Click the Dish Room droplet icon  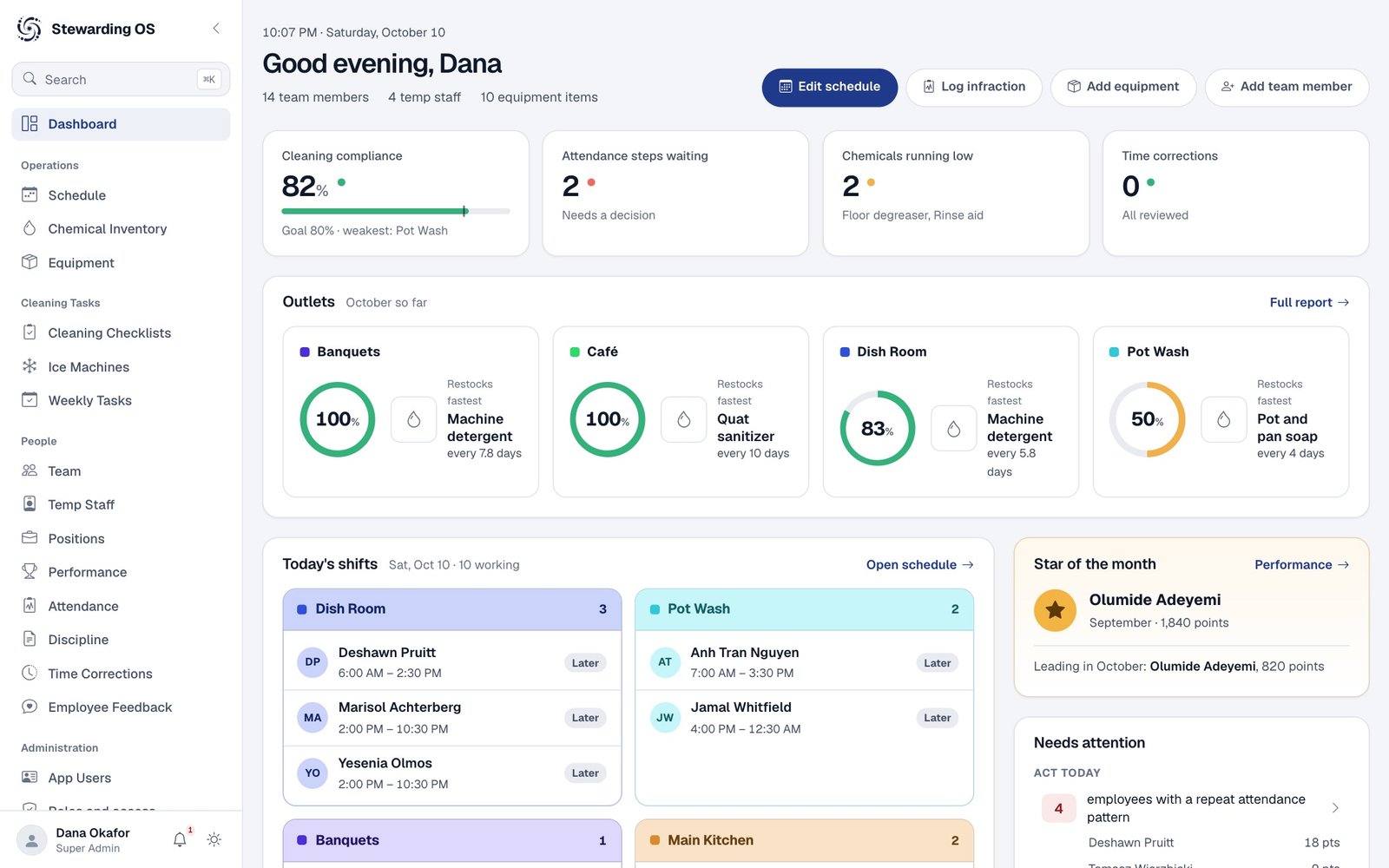pos(953,429)
